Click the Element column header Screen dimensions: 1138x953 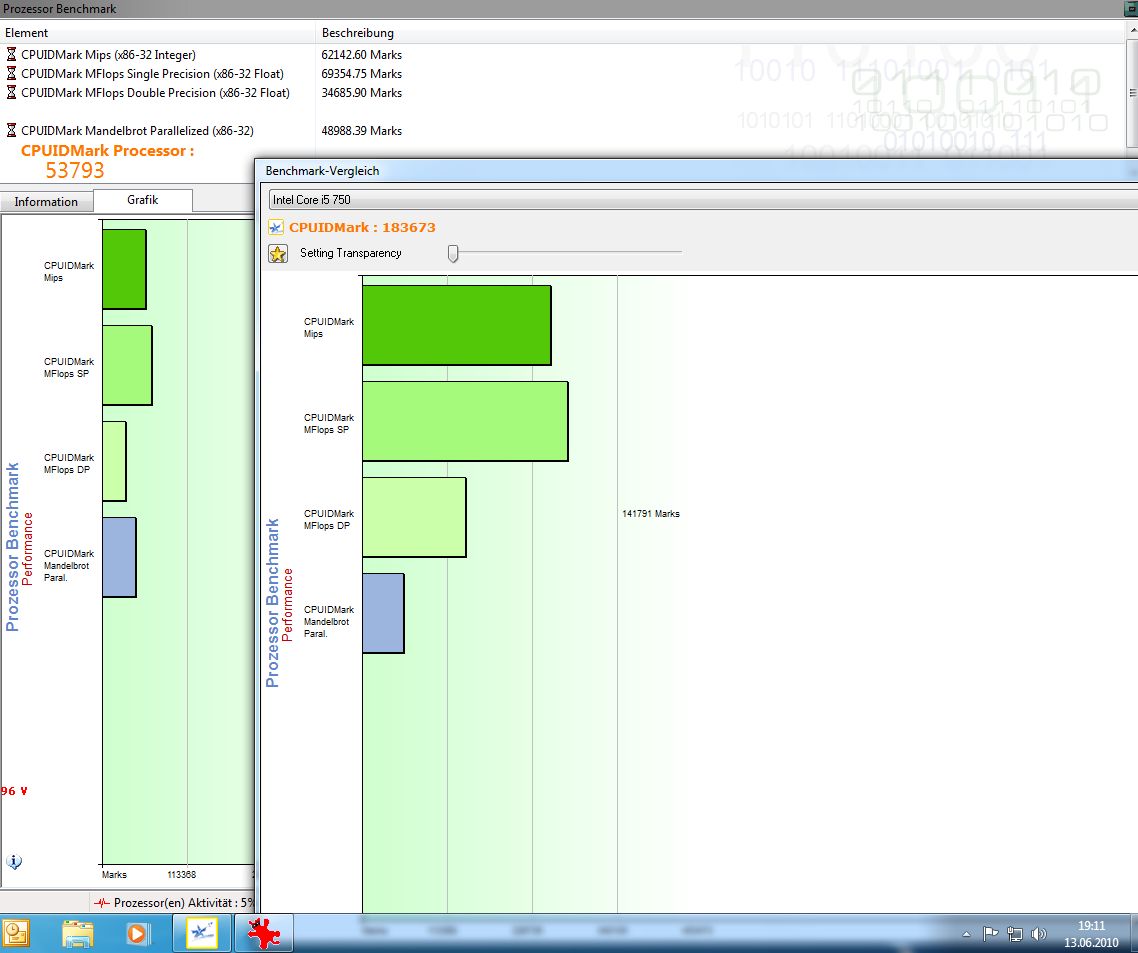(157, 33)
